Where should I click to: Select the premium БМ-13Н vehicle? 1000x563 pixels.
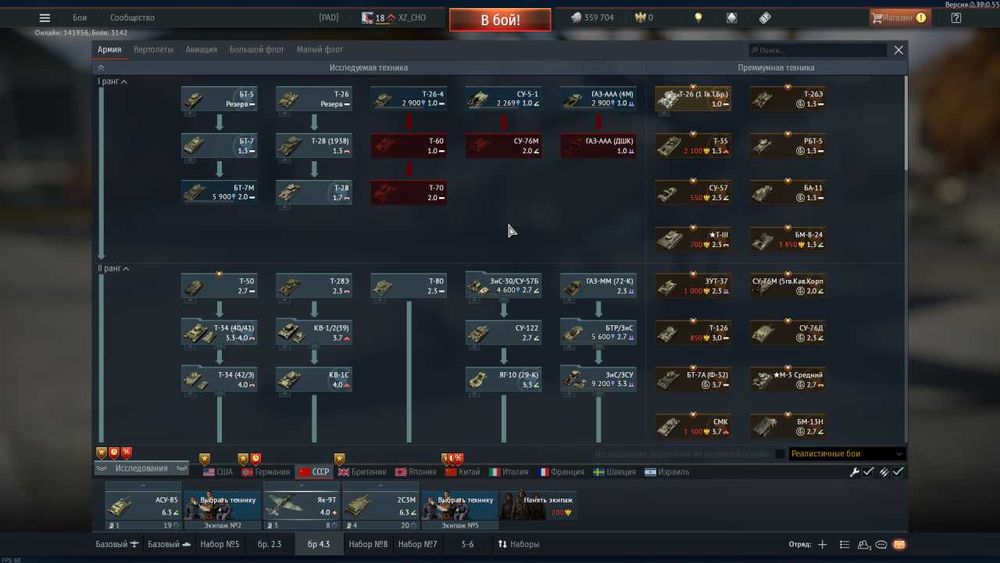click(x=788, y=427)
